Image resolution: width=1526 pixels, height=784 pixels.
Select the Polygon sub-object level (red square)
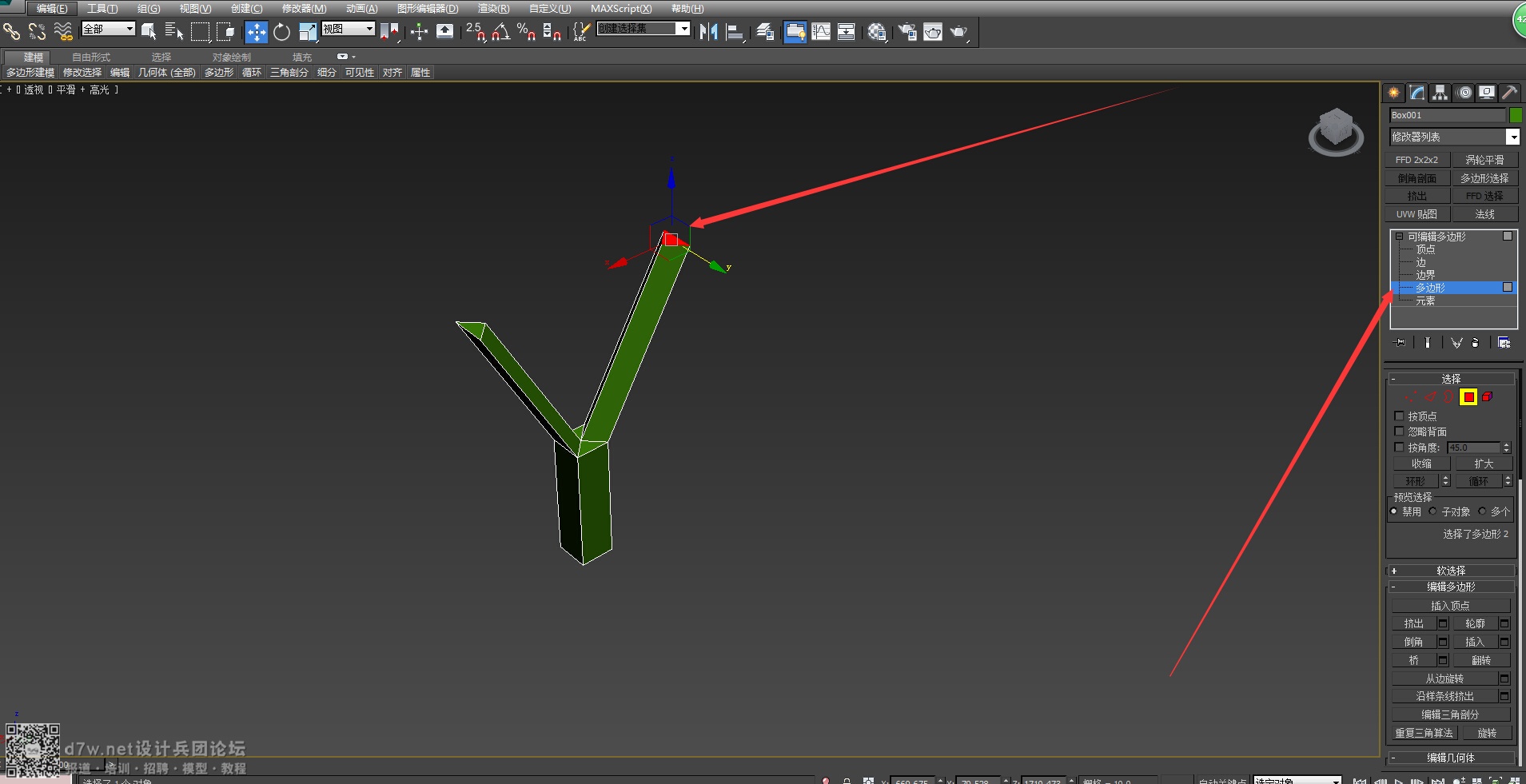(1468, 396)
